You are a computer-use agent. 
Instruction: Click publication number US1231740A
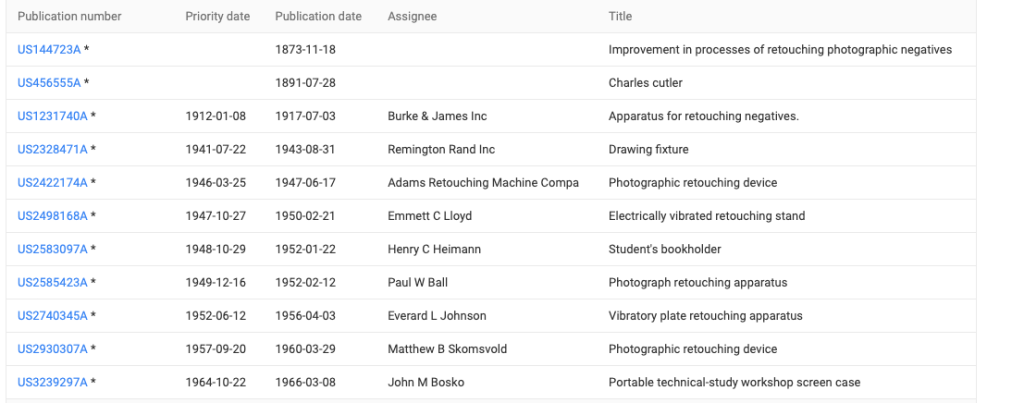pyautogui.click(x=52, y=116)
